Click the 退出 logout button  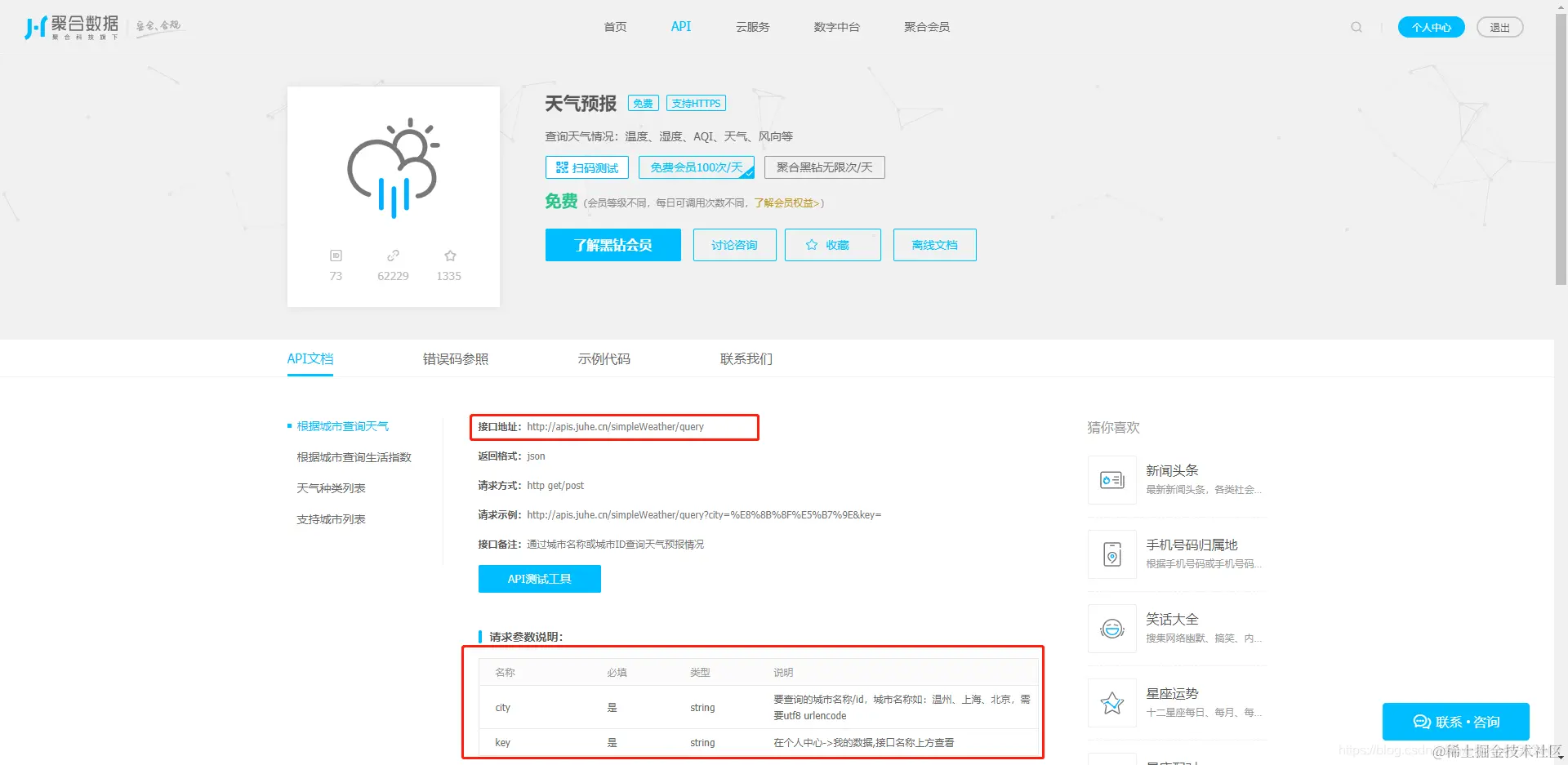point(1500,27)
